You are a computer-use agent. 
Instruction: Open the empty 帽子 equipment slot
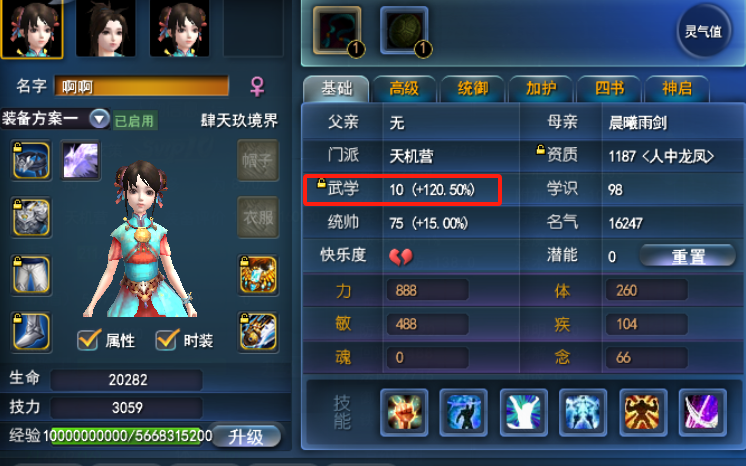(258, 160)
